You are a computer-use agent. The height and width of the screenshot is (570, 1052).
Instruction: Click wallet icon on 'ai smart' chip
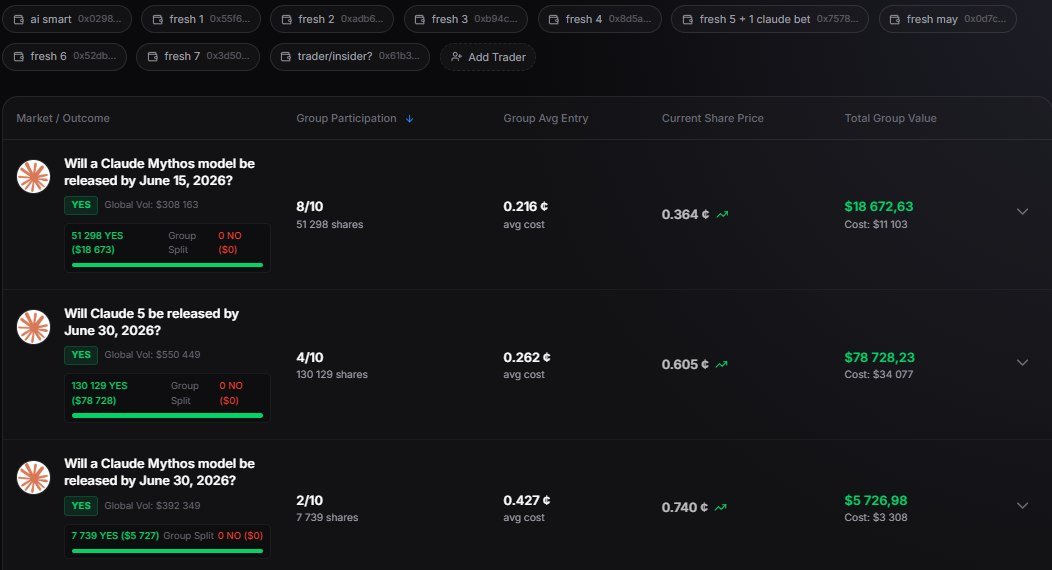pos(19,19)
